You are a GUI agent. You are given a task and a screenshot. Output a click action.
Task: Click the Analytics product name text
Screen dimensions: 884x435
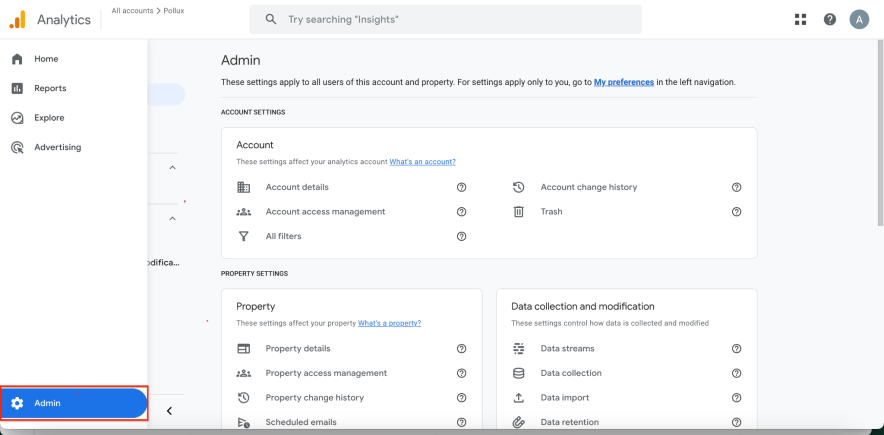tap(64, 20)
